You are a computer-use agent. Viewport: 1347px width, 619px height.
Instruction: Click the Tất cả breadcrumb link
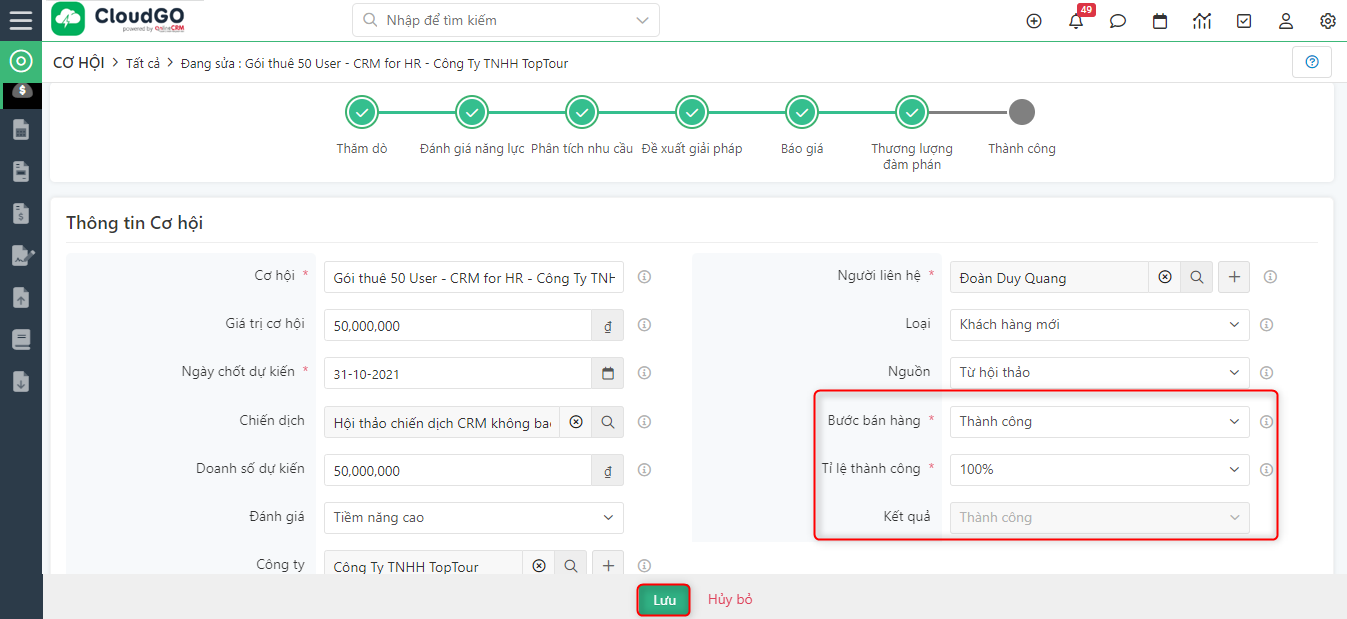point(143,63)
